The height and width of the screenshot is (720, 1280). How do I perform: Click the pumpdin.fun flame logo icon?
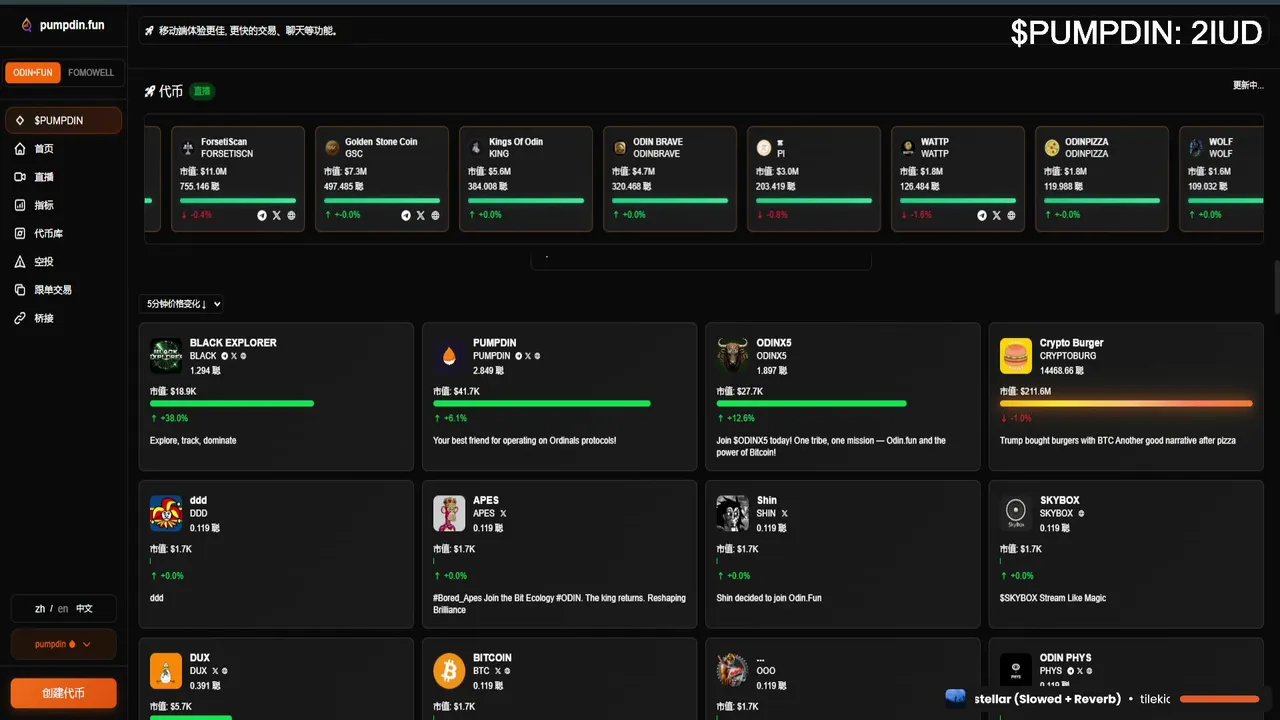27,25
